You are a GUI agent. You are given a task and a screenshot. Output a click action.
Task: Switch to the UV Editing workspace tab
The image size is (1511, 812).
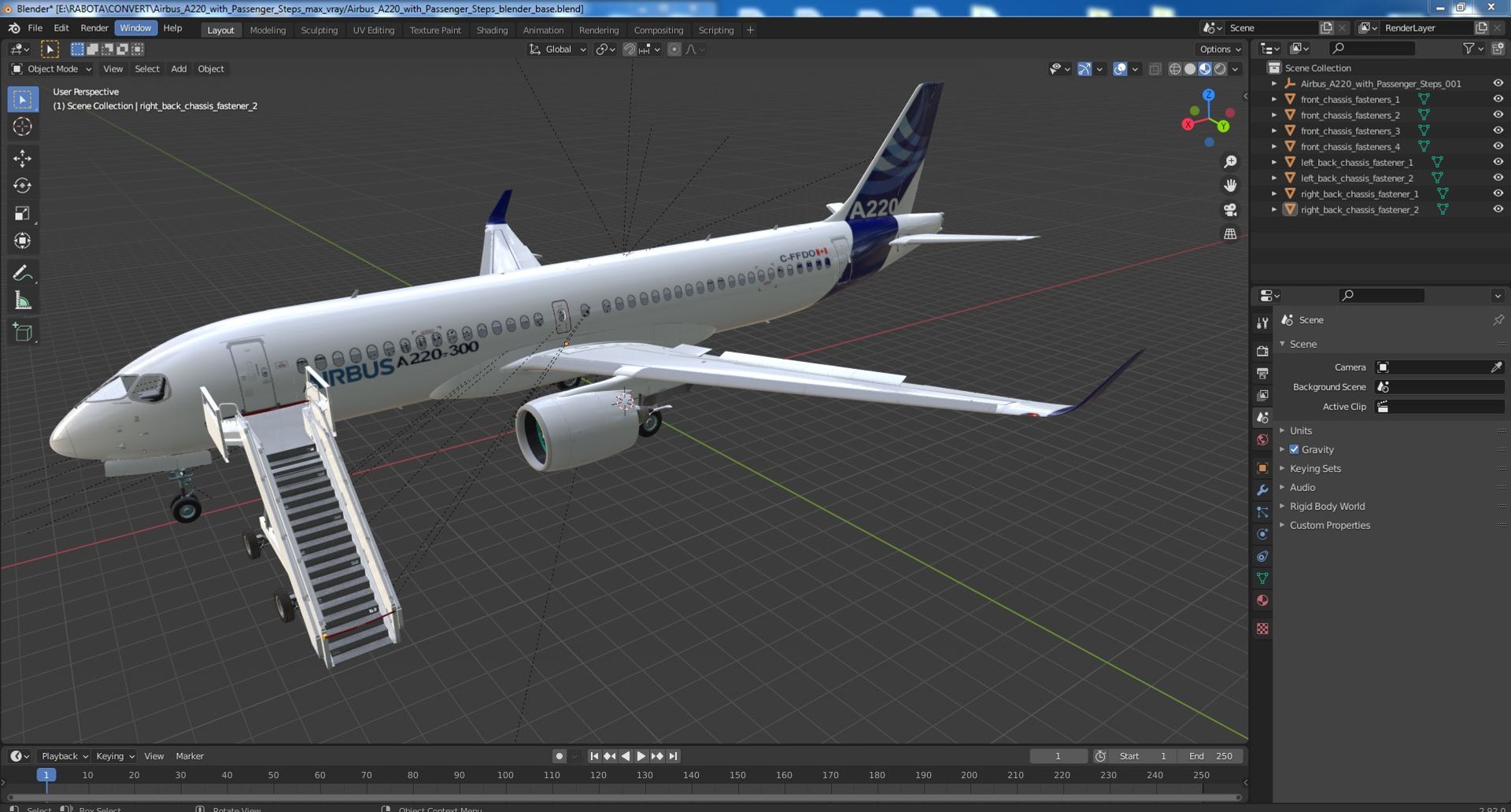coord(374,30)
